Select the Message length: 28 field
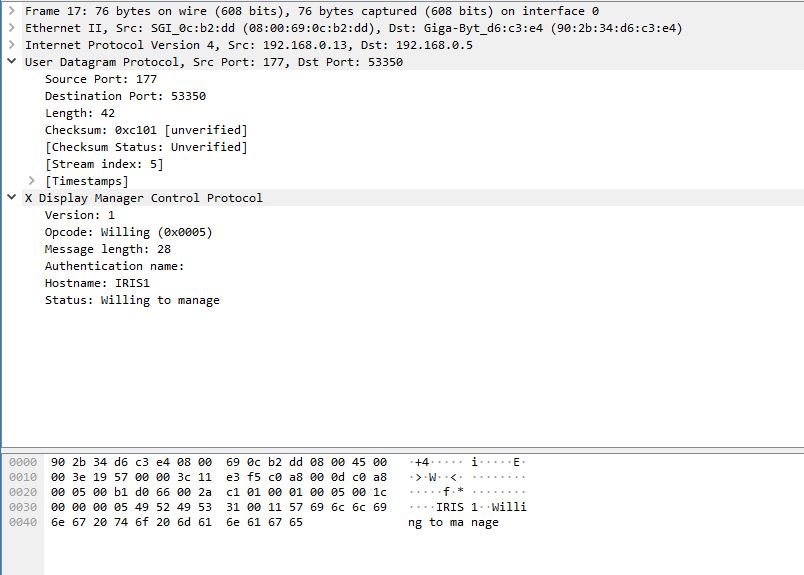This screenshot has width=804, height=575. click(108, 249)
